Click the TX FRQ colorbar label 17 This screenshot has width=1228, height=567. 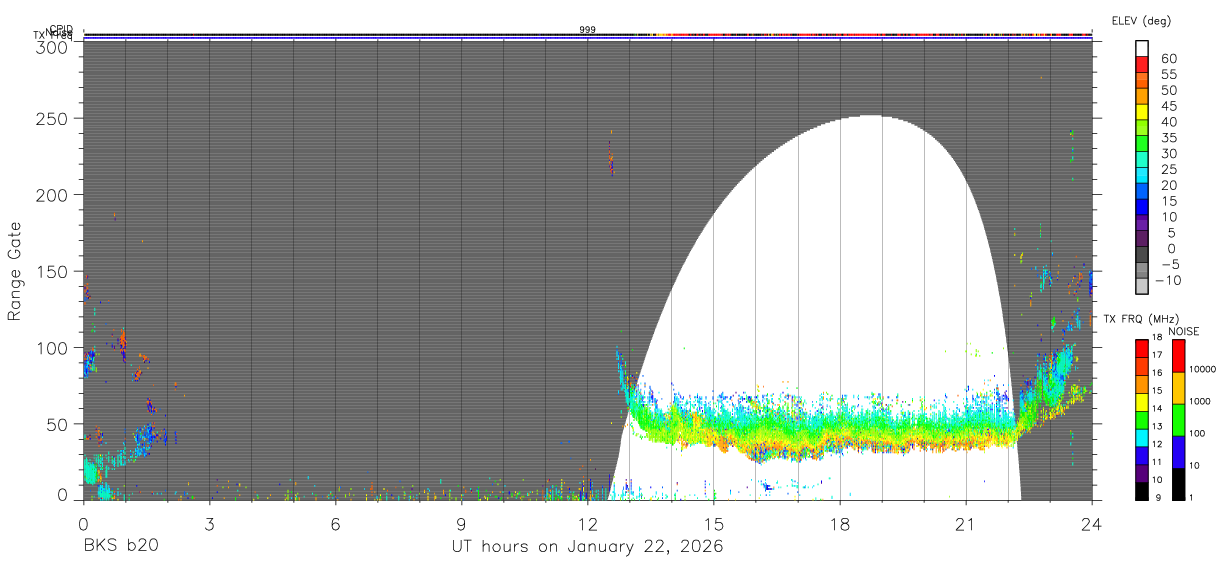point(1158,355)
